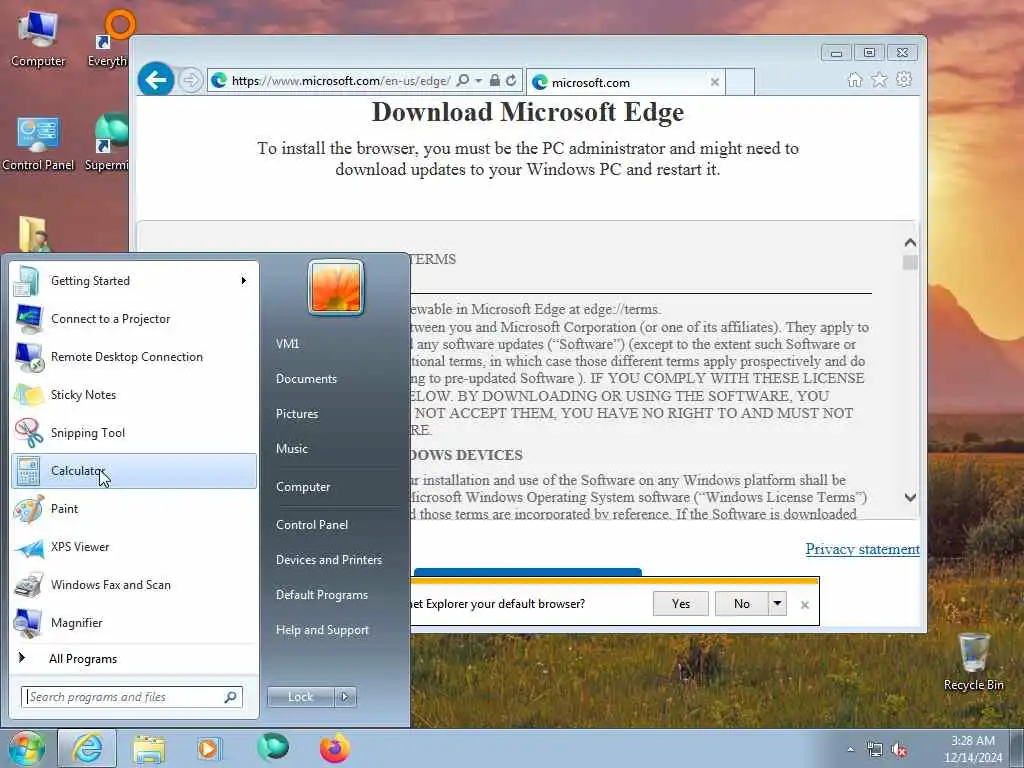
Task: Select the Control Panel desktop icon
Action: pyautogui.click(x=38, y=144)
